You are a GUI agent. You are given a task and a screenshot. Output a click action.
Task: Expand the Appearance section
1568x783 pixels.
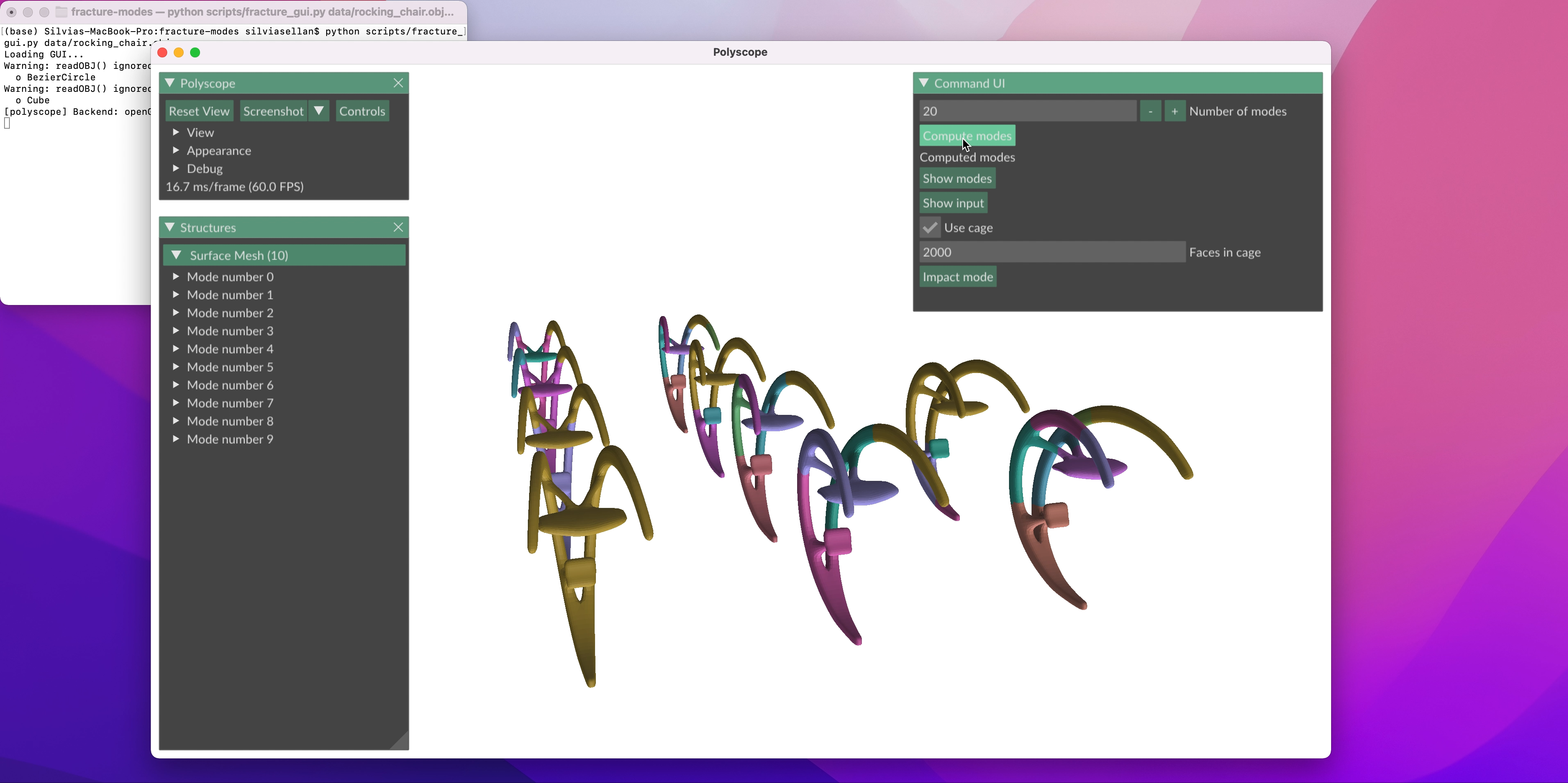click(176, 150)
